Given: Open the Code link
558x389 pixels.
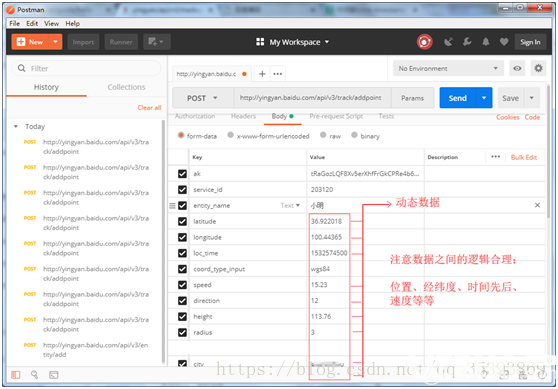Looking at the screenshot, I should (x=532, y=117).
